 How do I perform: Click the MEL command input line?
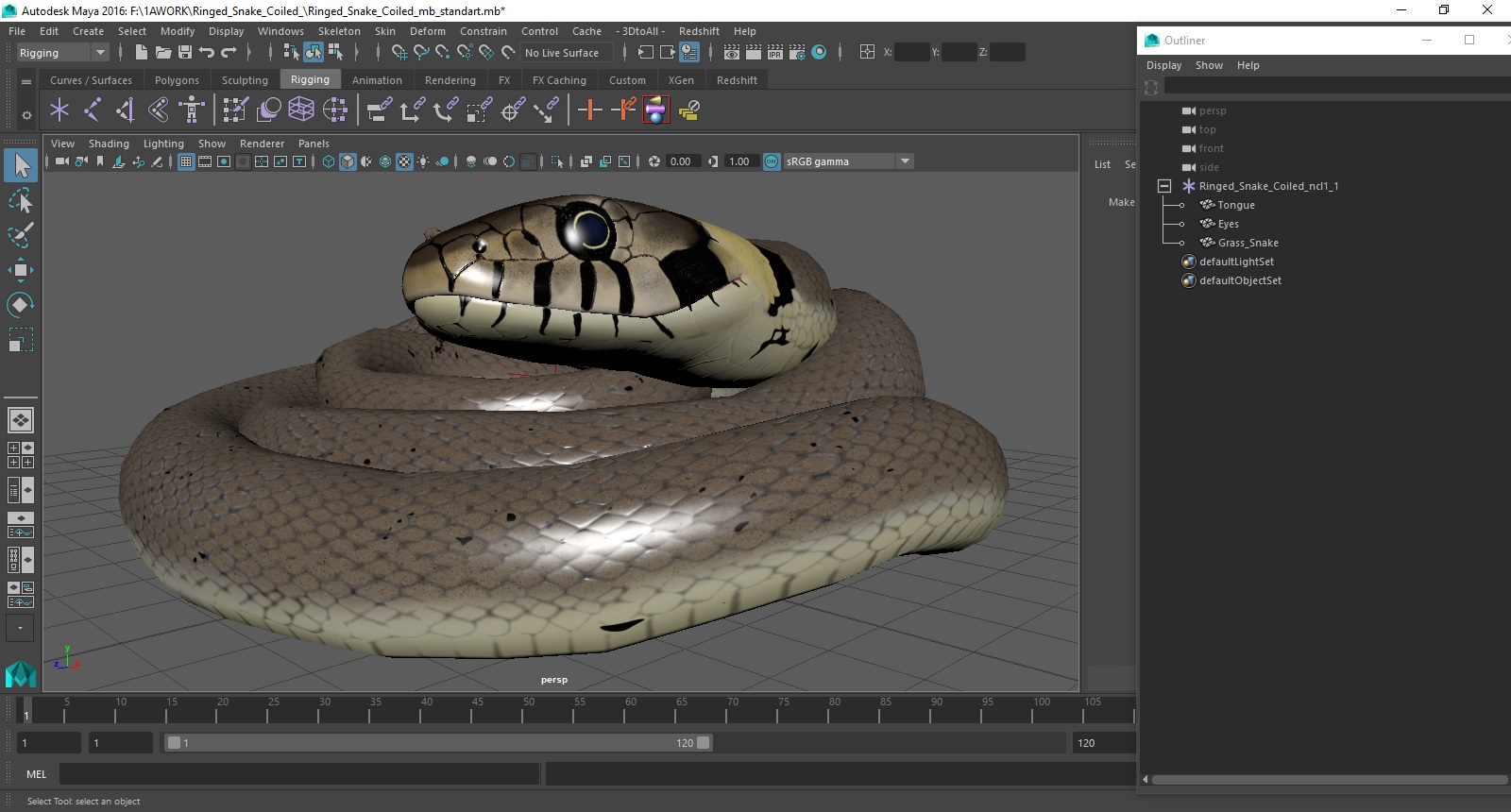pos(299,774)
